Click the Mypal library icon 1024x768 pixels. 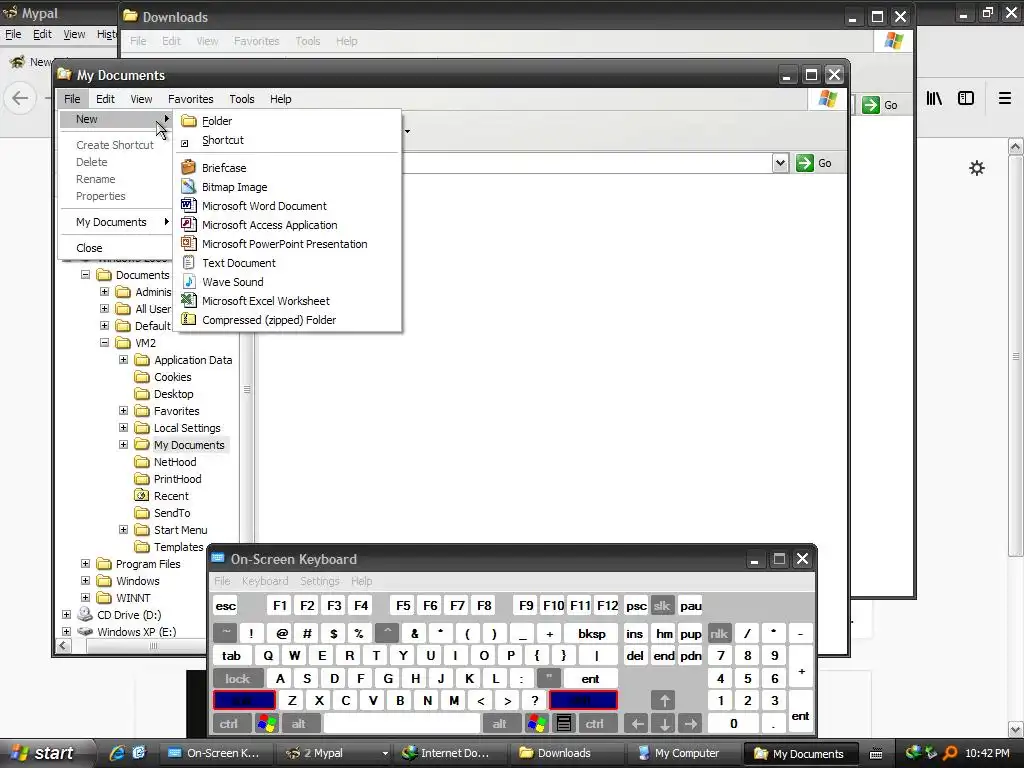(x=934, y=98)
